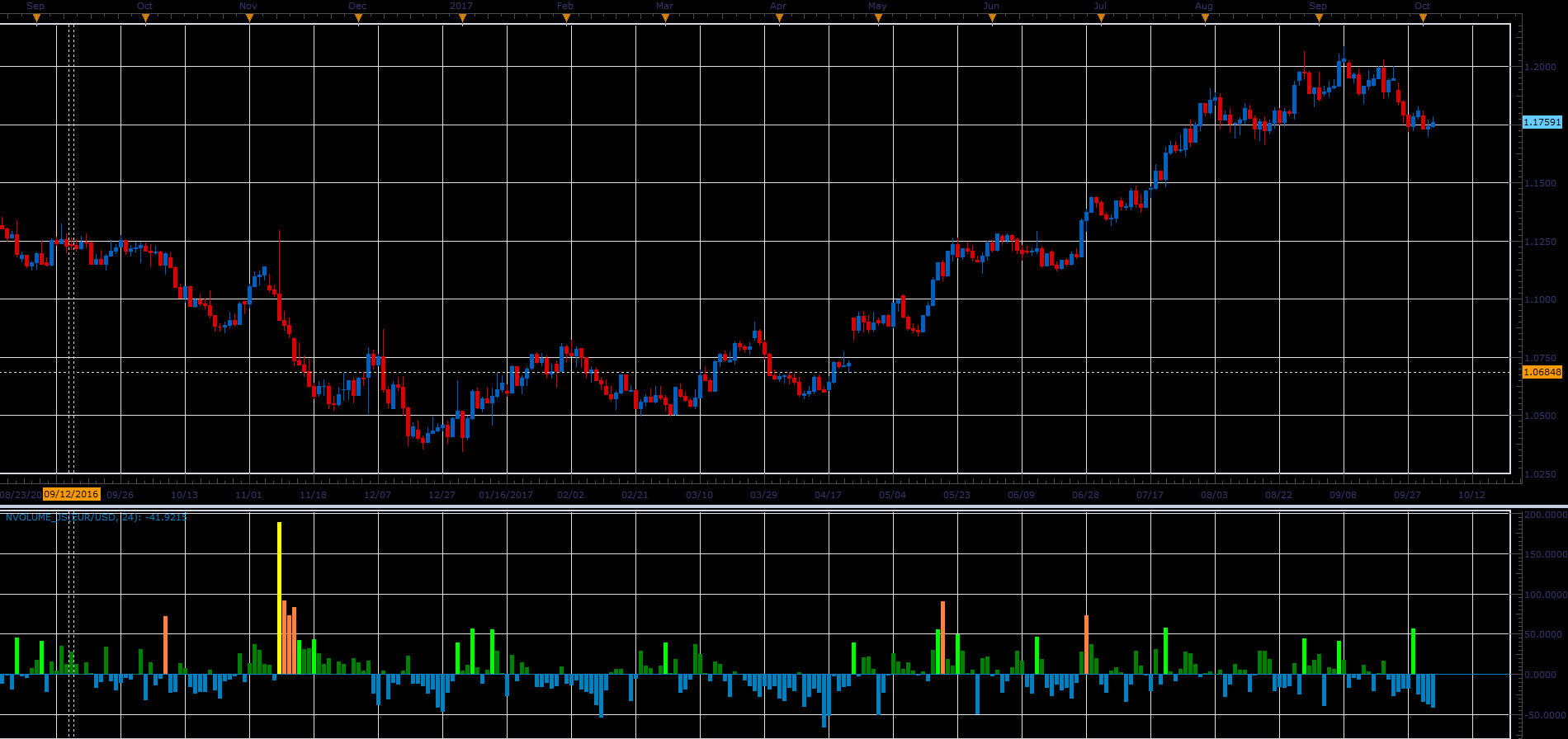Click indicator axis value 200.0000
Screen dimensions: 1568x739
tap(1544, 515)
